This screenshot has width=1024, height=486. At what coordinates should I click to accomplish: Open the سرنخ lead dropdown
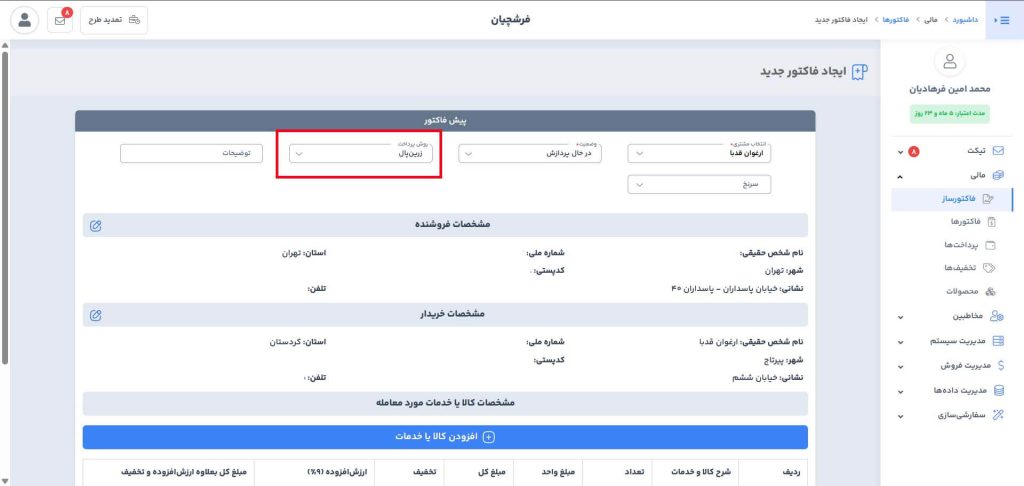tap(700, 184)
